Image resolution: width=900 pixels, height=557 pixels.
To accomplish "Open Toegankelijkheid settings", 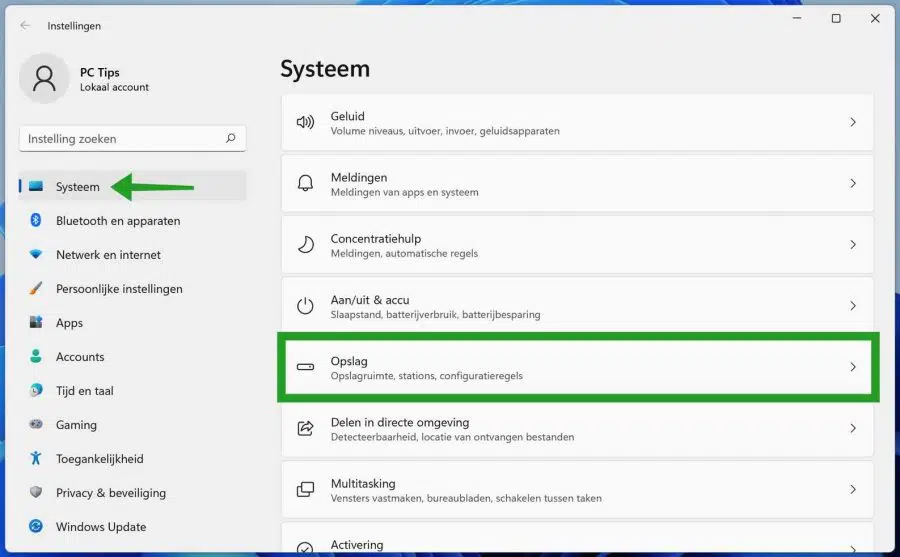I will click(x=133, y=459).
